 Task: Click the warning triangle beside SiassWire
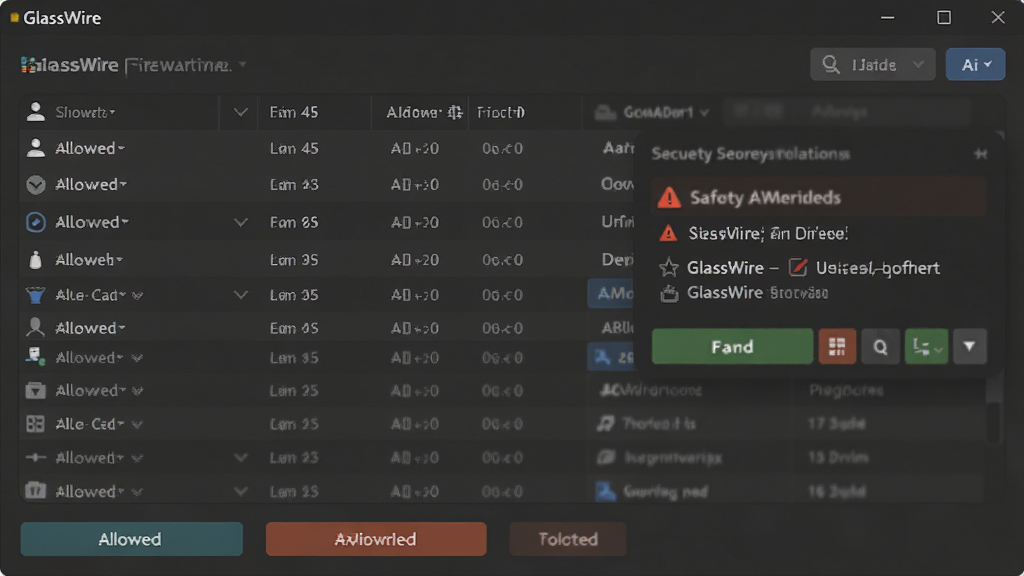pyautogui.click(x=668, y=233)
